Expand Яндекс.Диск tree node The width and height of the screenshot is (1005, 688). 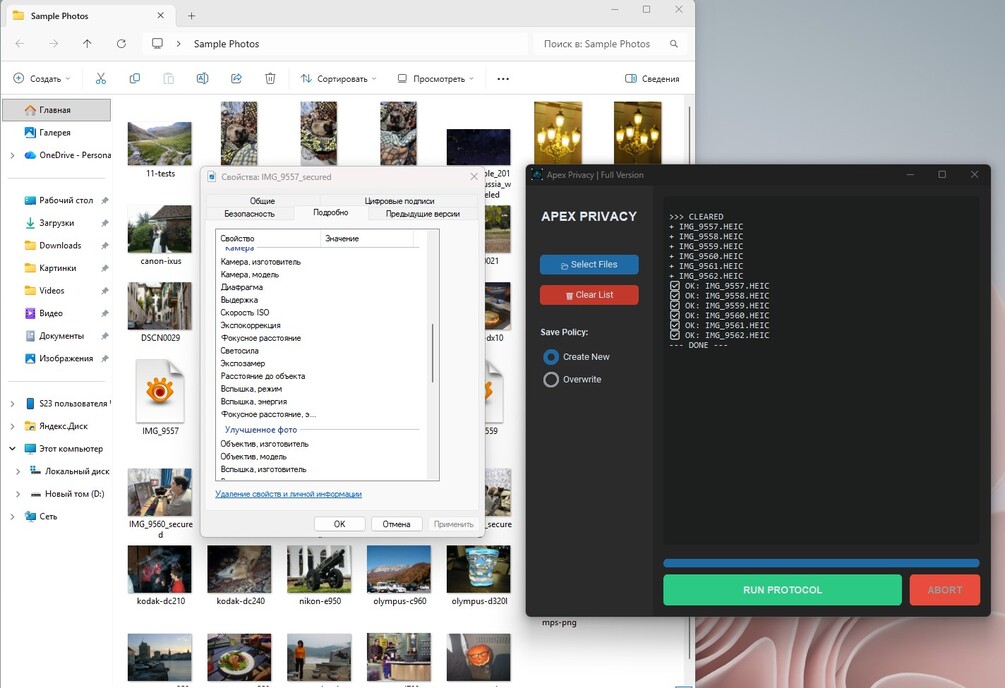(12, 426)
